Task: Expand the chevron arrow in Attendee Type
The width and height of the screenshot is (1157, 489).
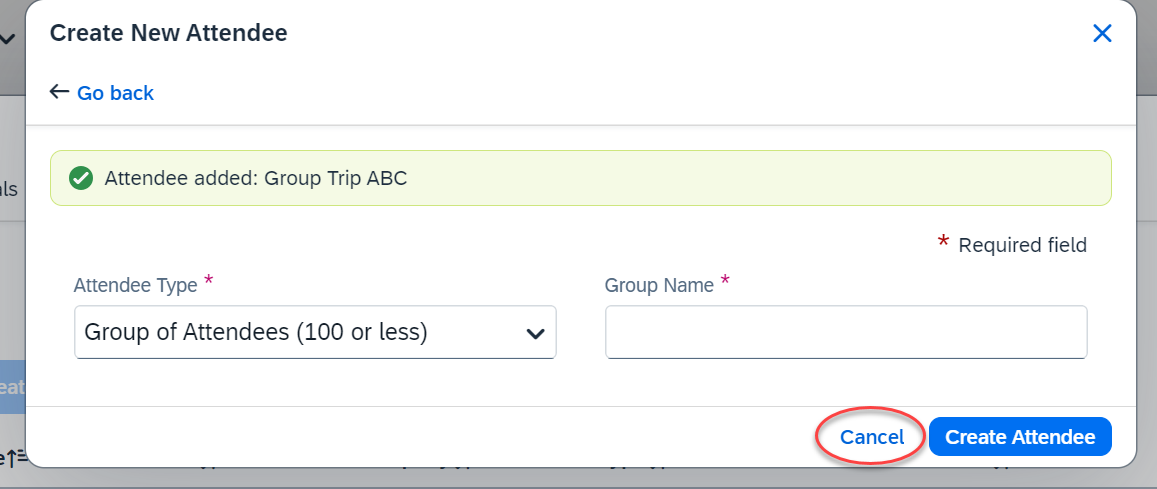Action: click(535, 333)
